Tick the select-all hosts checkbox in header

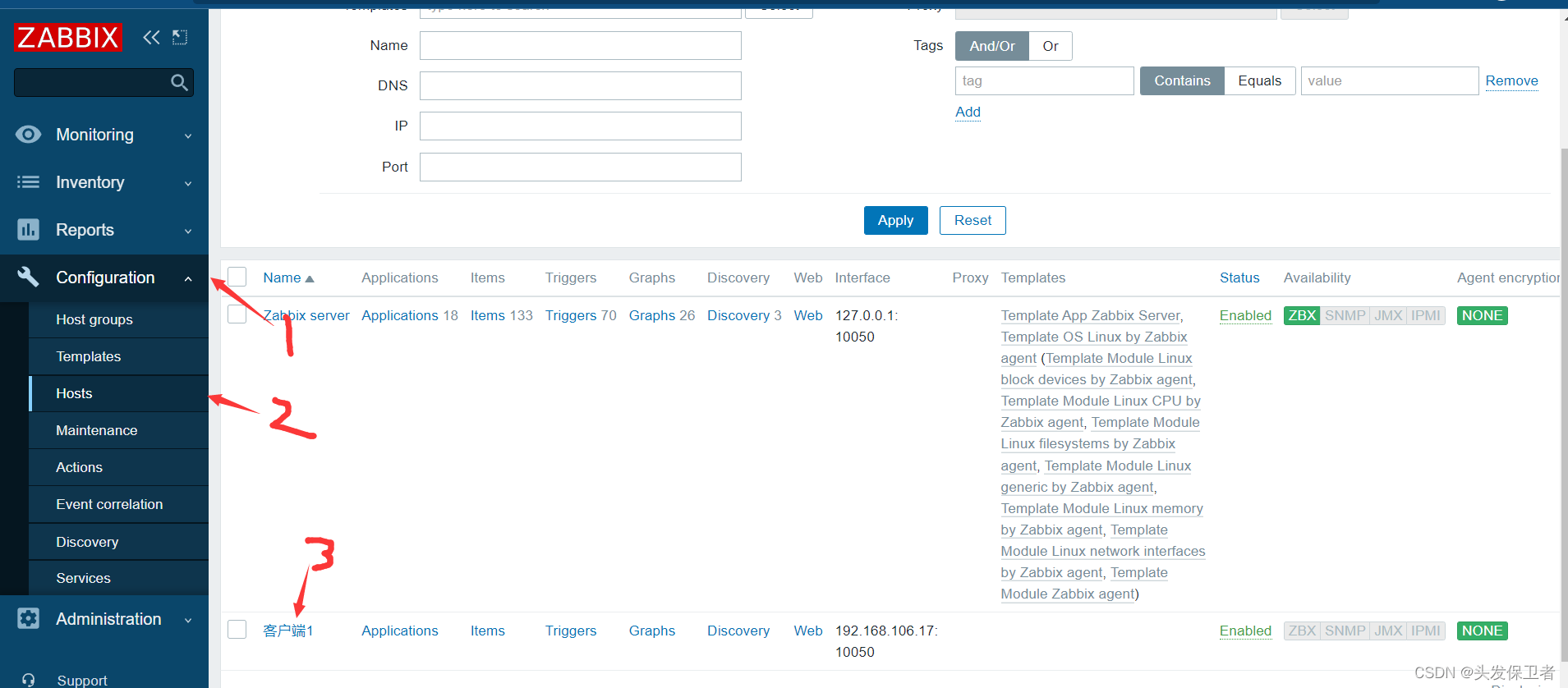click(237, 277)
